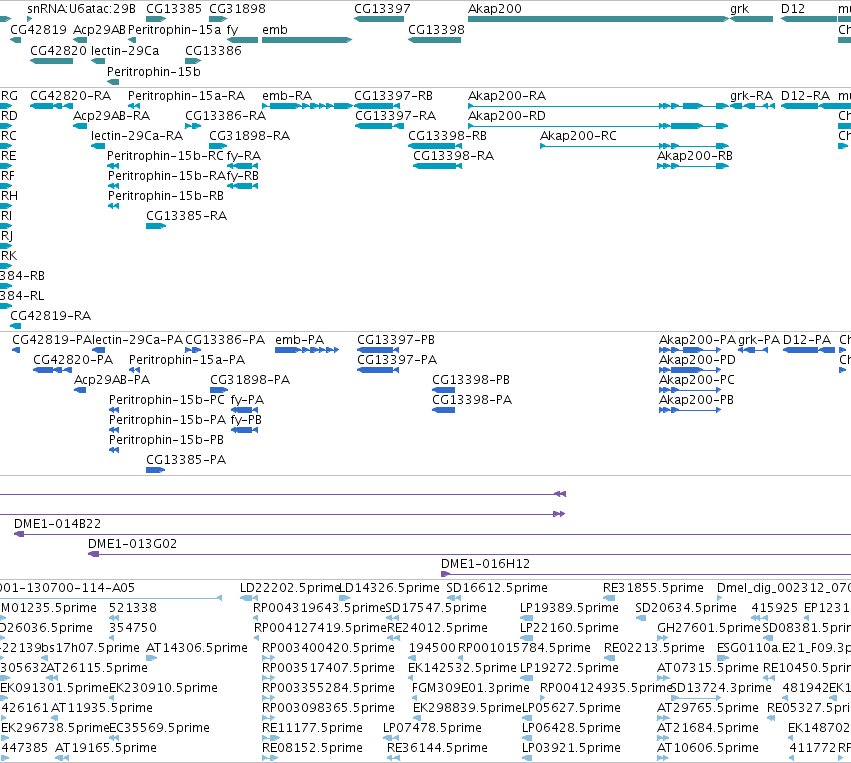The height and width of the screenshot is (763, 851).
Task: Select the CG13397 gene bar
Action: [379, 19]
